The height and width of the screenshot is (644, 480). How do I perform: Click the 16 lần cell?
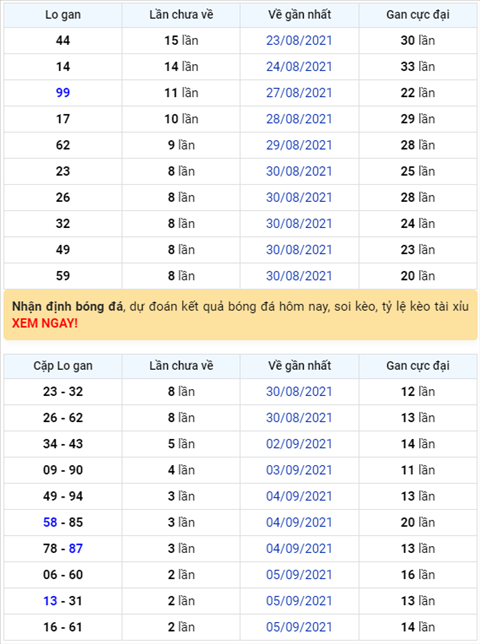[x=418, y=575]
